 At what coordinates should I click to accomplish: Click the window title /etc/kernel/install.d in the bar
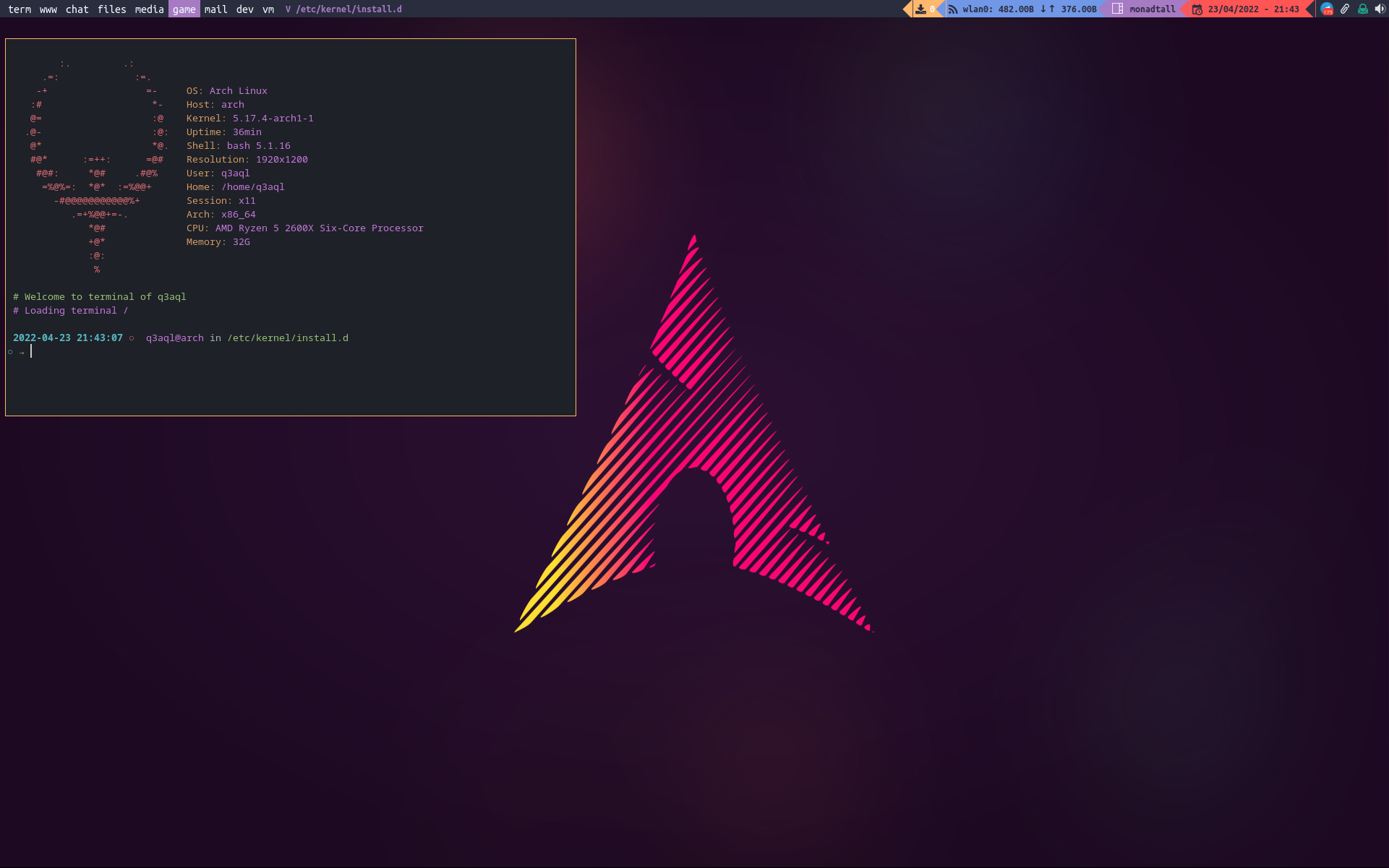pyautogui.click(x=349, y=9)
